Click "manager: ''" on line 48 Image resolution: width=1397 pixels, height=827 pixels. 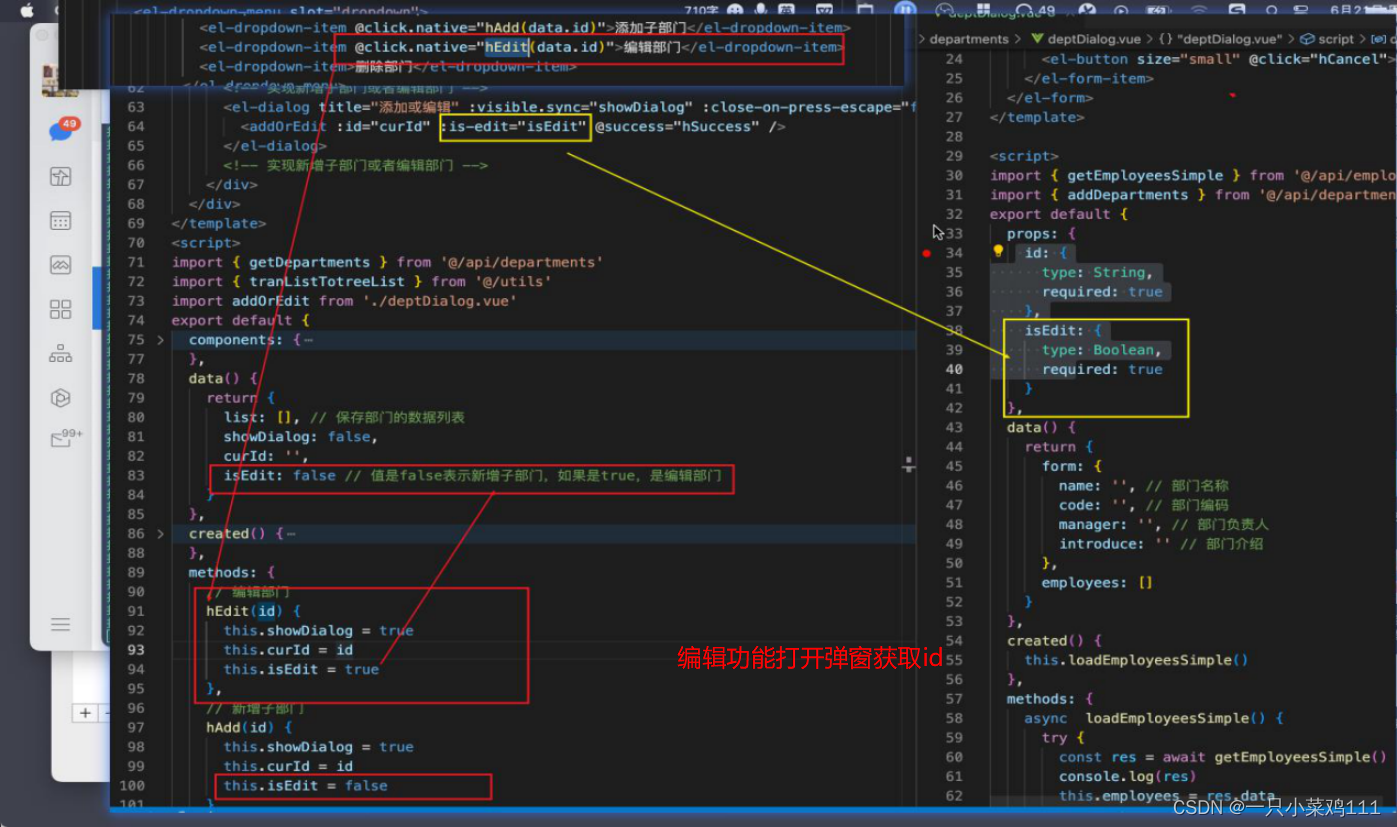point(1106,524)
